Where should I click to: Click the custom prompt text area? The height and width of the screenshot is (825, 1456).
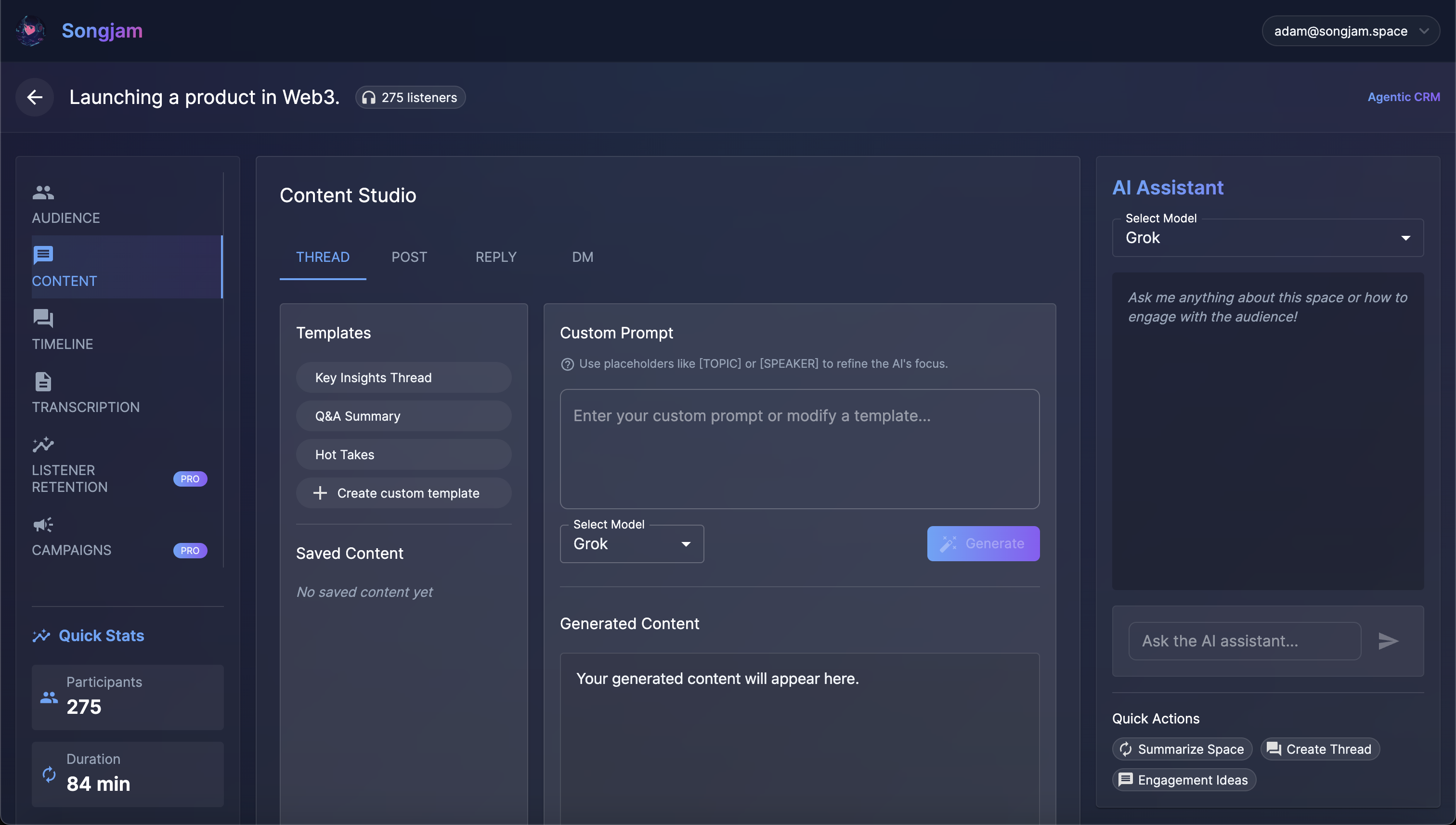click(799, 449)
